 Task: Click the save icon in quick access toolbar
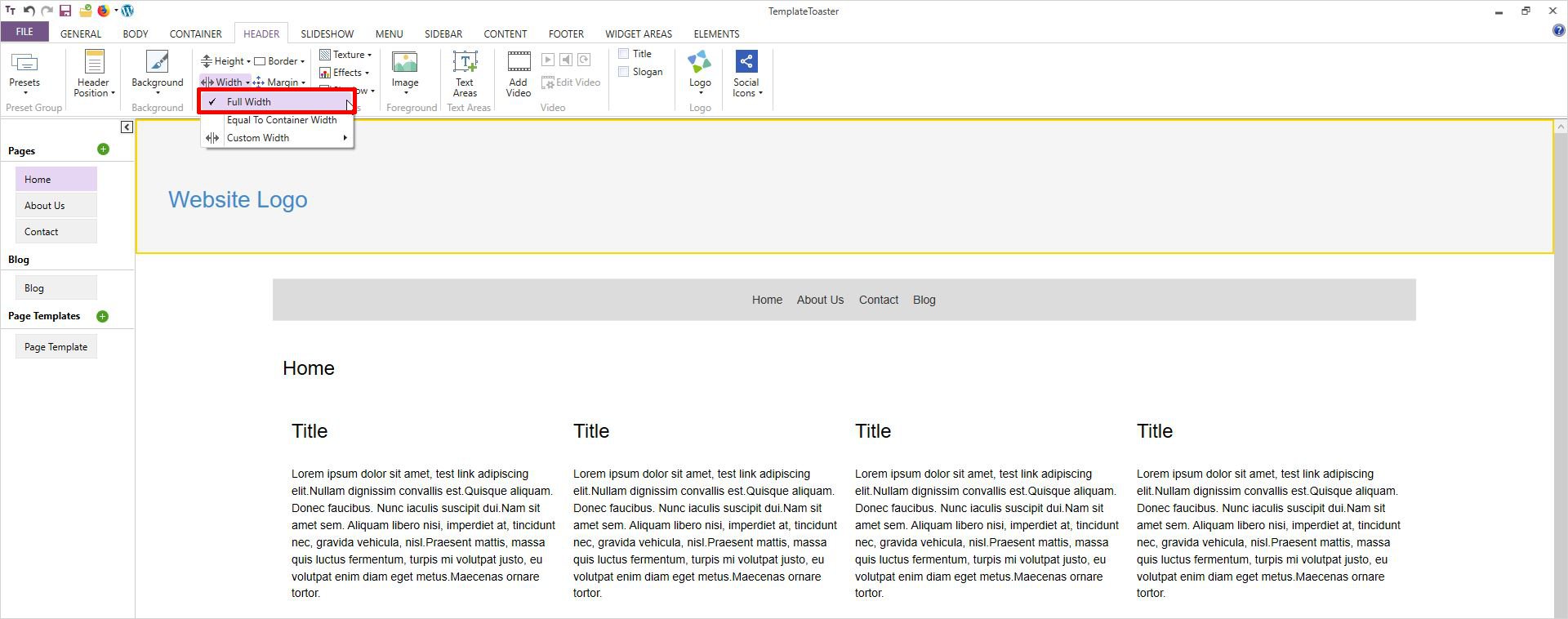pos(65,11)
